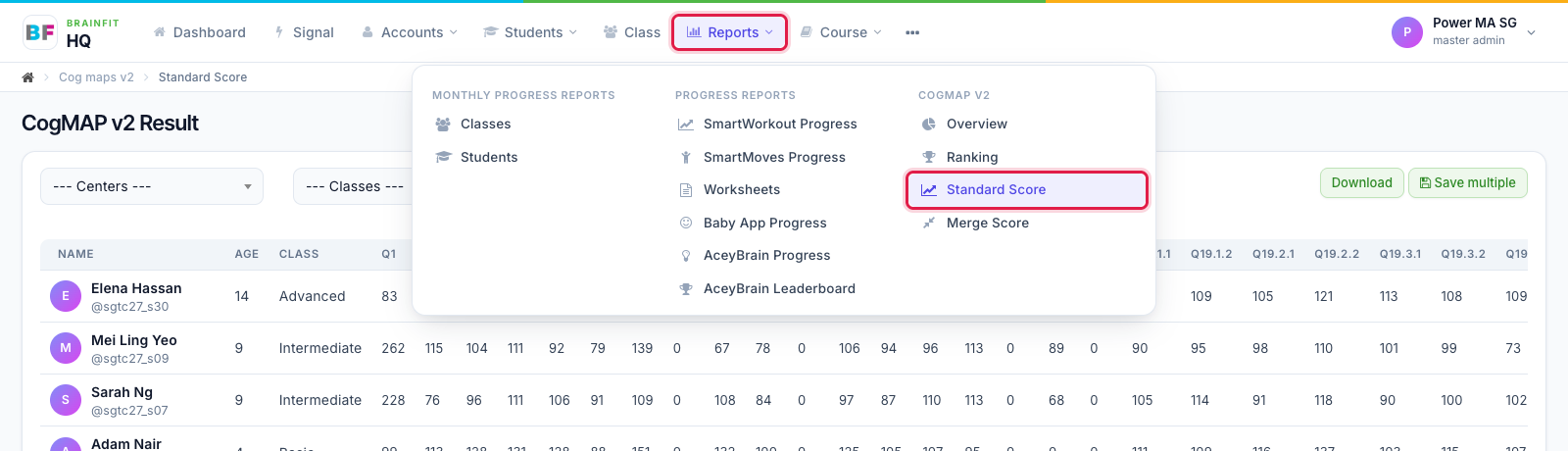1568x451 pixels.
Task: Click the Merge Score arrows icon
Action: [929, 223]
